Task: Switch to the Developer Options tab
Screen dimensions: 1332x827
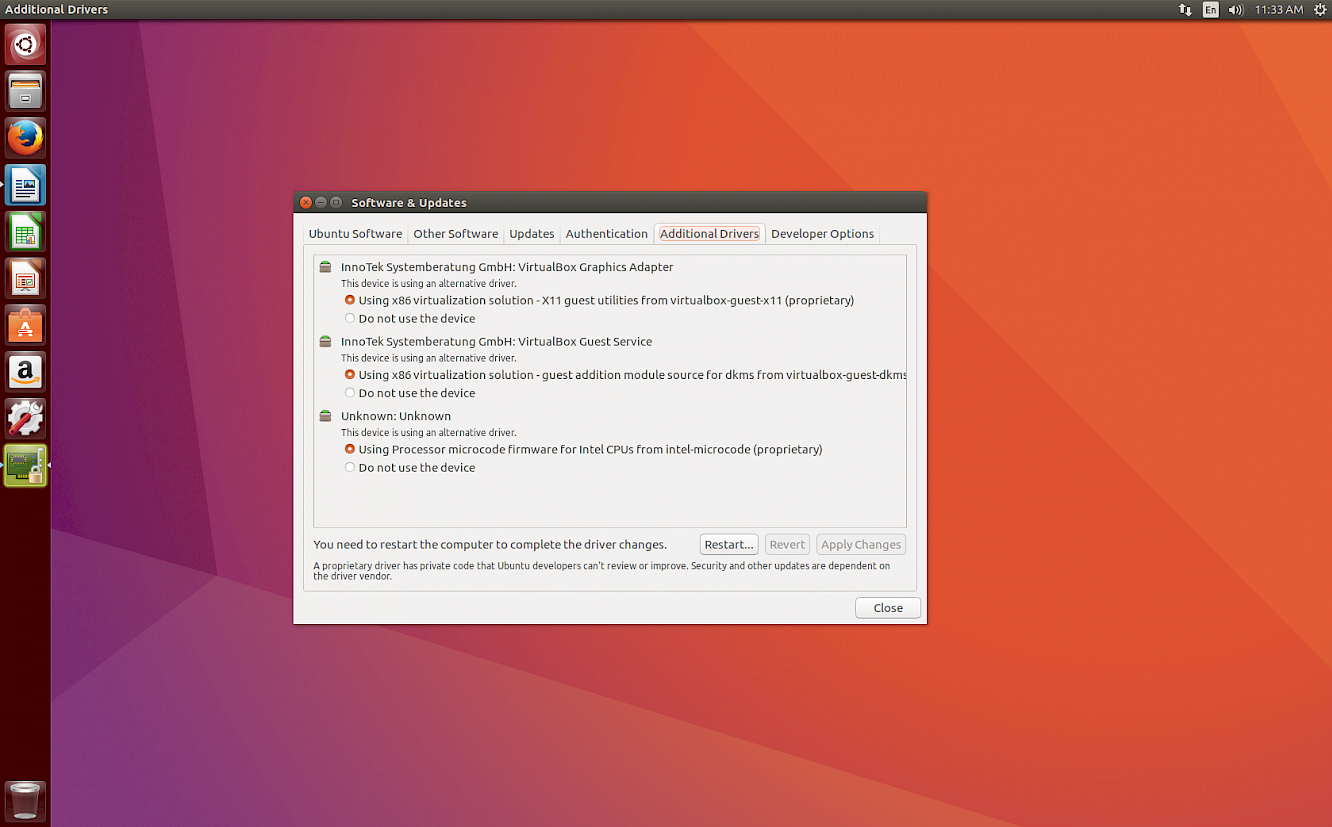Action: 822,234
